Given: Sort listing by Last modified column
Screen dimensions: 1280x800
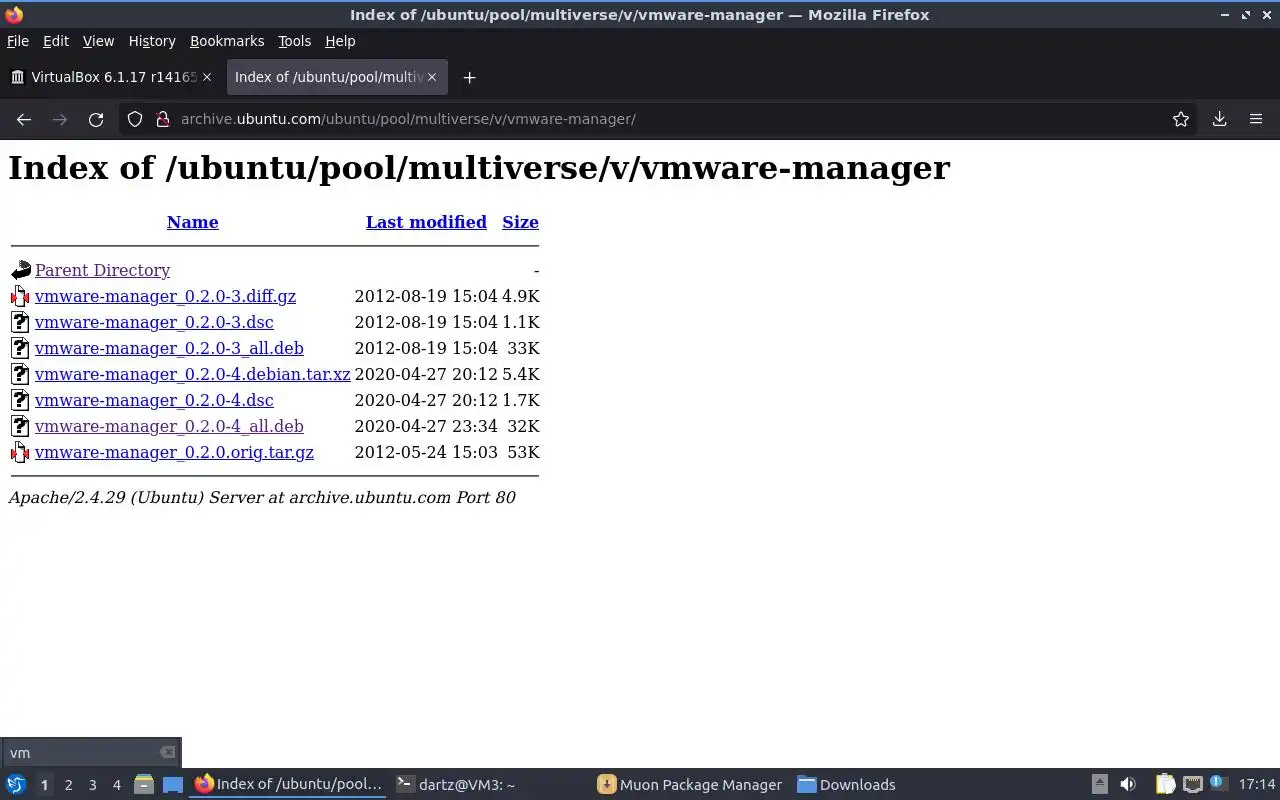Looking at the screenshot, I should pos(426,222).
